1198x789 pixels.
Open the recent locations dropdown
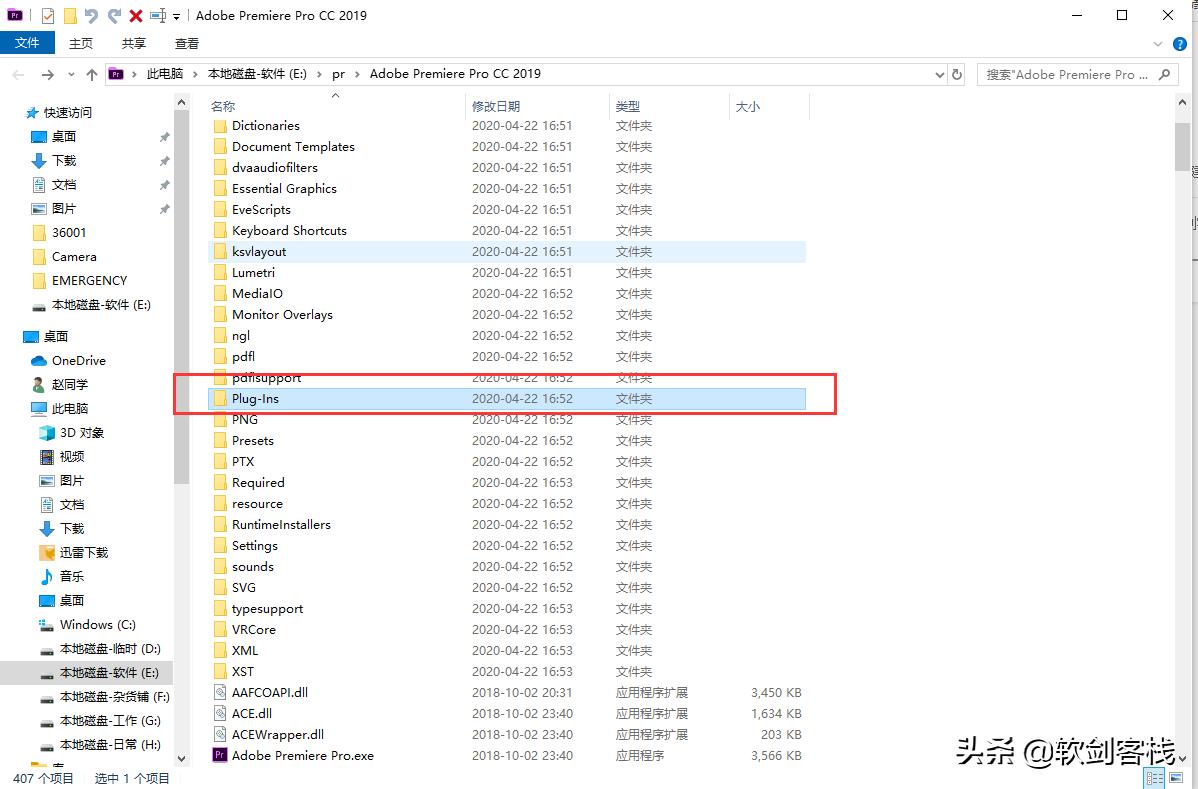pyautogui.click(x=71, y=74)
